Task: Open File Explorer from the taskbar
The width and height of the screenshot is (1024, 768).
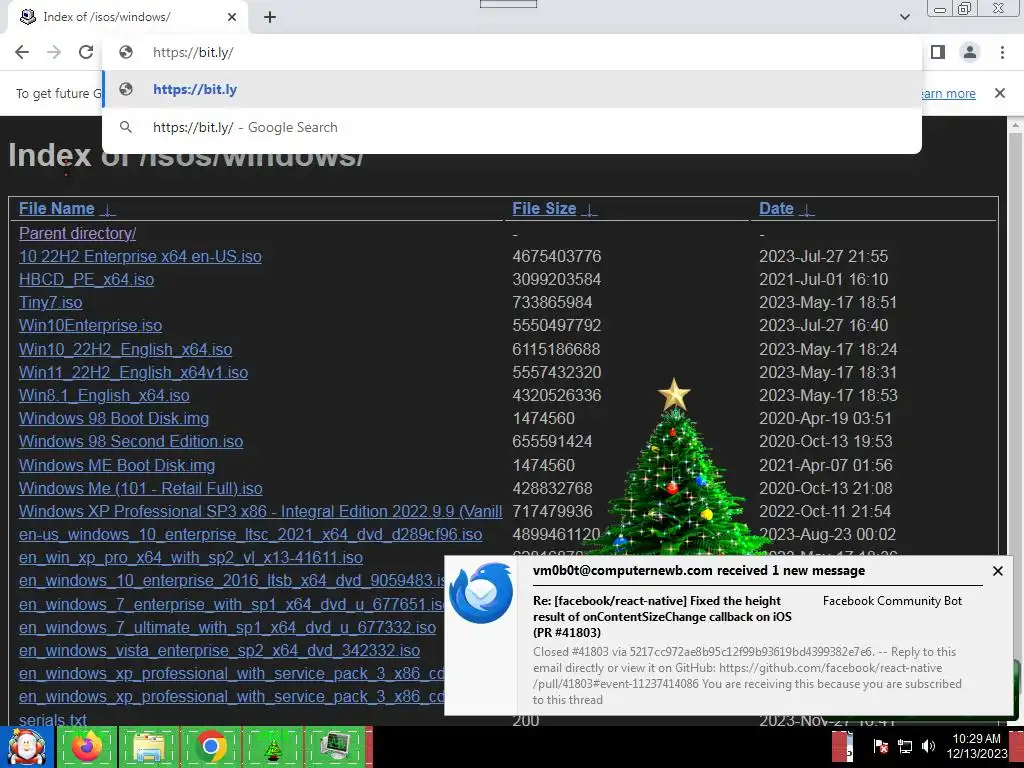Action: click(149, 747)
